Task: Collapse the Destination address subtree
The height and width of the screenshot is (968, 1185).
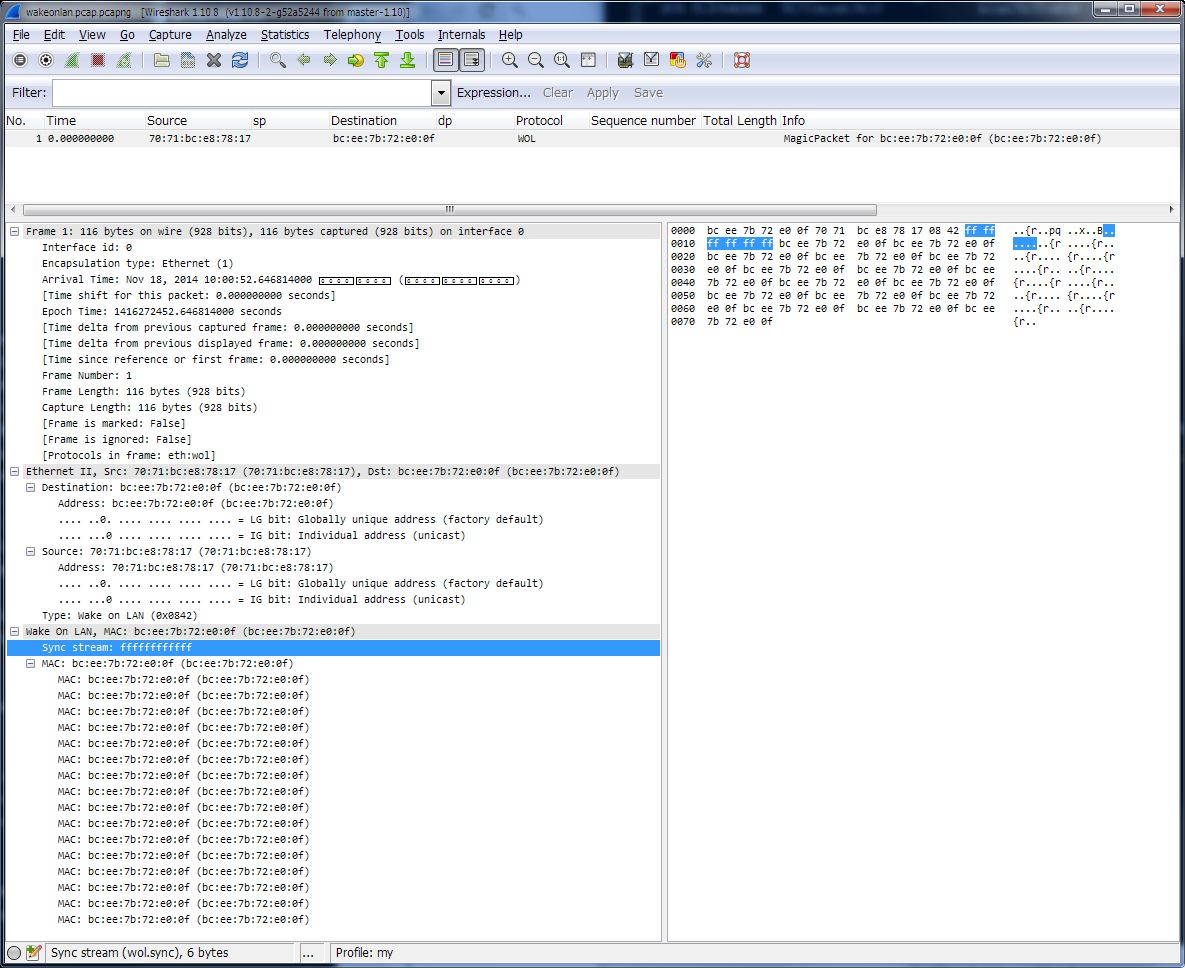Action: pyautogui.click(x=30, y=487)
